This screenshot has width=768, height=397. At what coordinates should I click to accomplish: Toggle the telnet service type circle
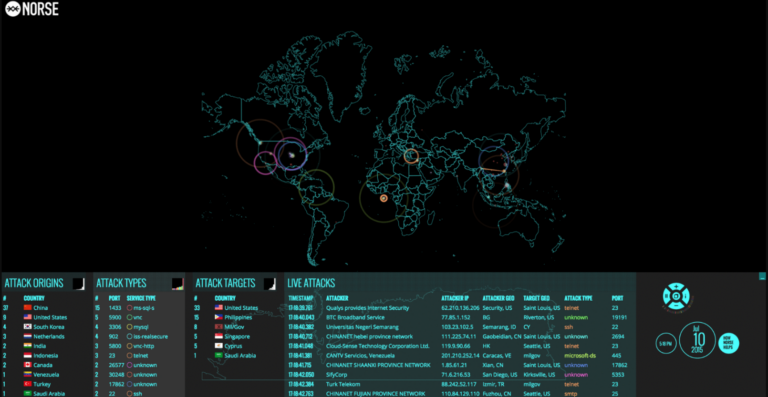tap(130, 355)
